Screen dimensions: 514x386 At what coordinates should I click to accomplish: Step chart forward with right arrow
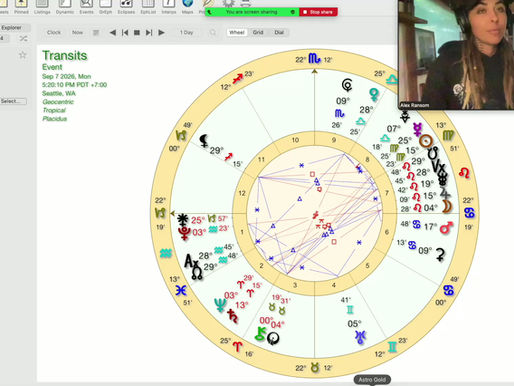[161, 33]
